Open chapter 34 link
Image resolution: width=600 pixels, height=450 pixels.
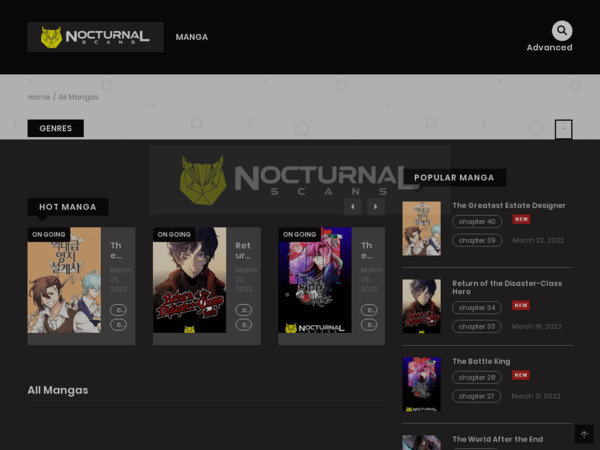point(477,308)
